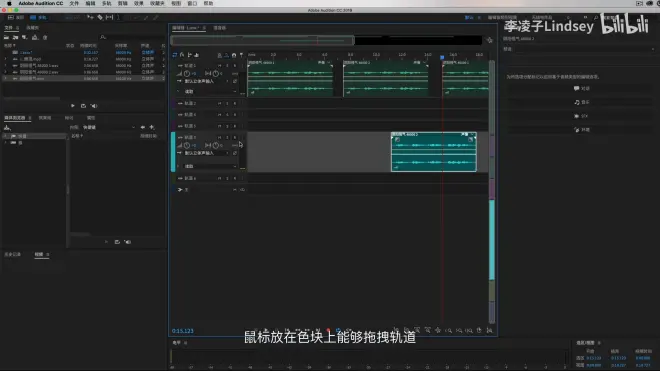Open the input dropdown on Track 1

207,81
